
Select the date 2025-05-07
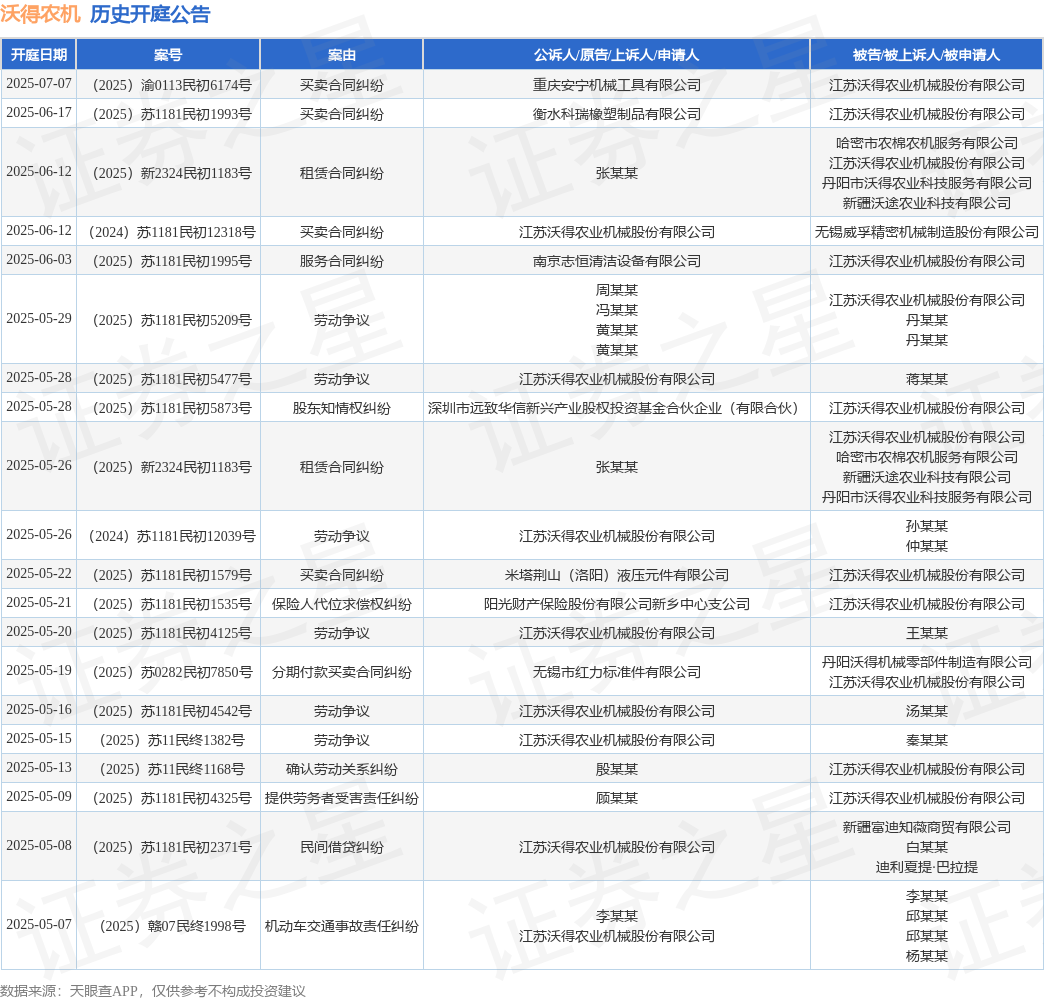39,925
